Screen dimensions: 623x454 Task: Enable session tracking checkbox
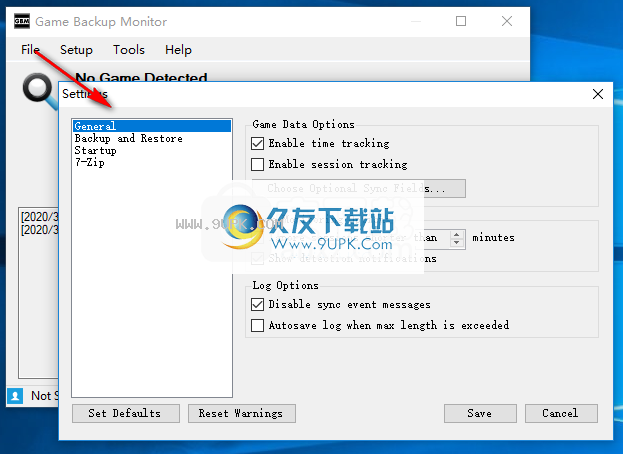coord(257,164)
